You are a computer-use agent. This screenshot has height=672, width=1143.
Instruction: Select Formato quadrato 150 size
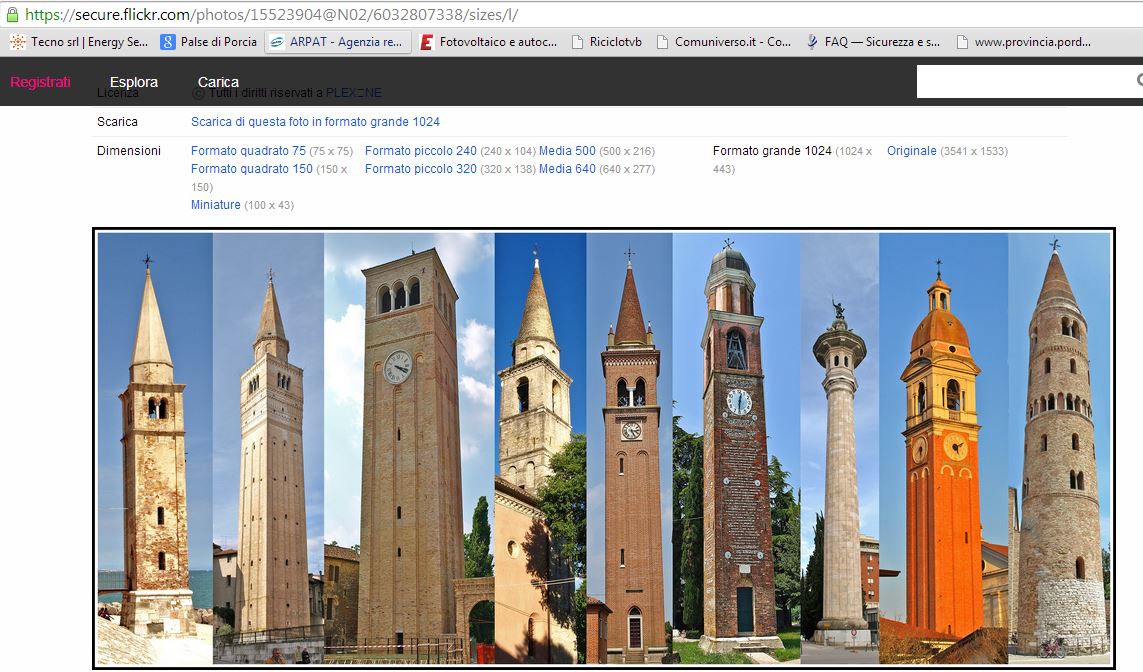pos(251,169)
